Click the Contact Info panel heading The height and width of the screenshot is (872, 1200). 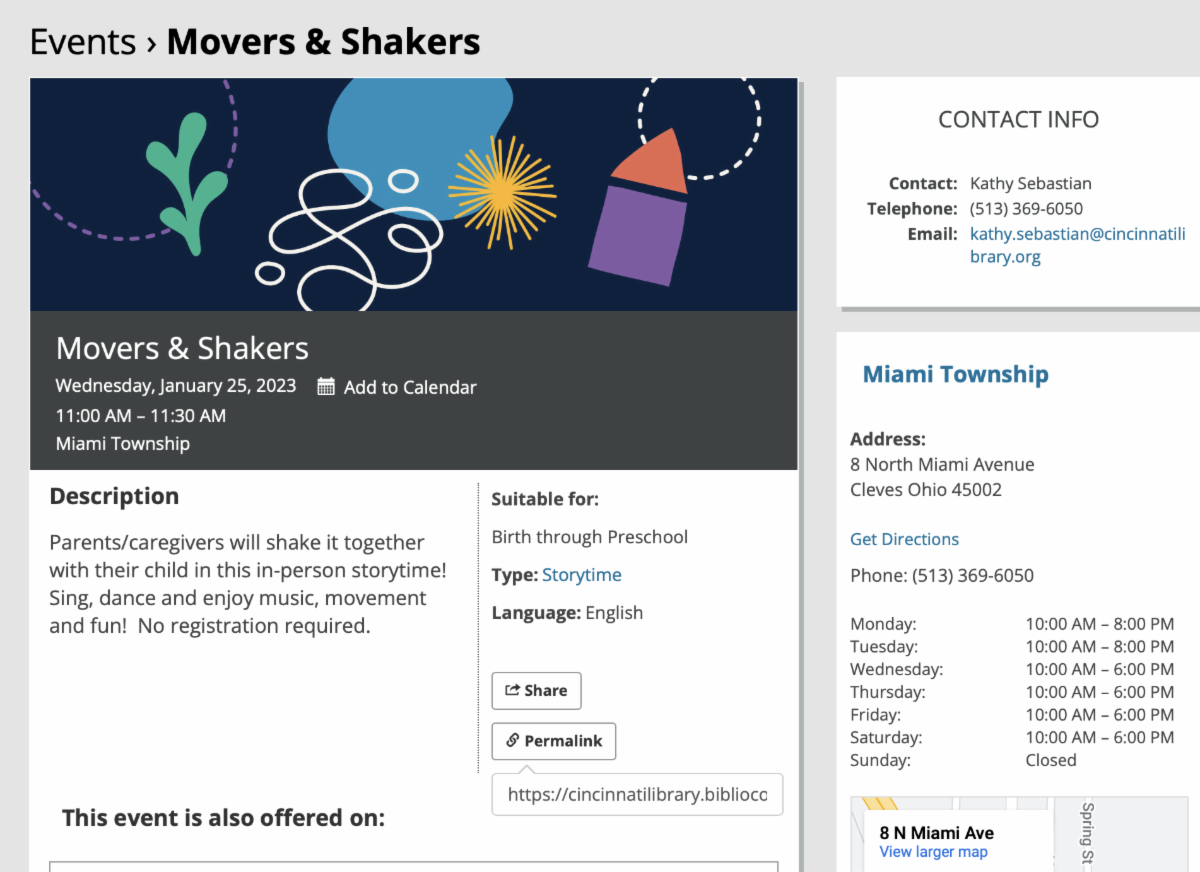coord(1018,119)
